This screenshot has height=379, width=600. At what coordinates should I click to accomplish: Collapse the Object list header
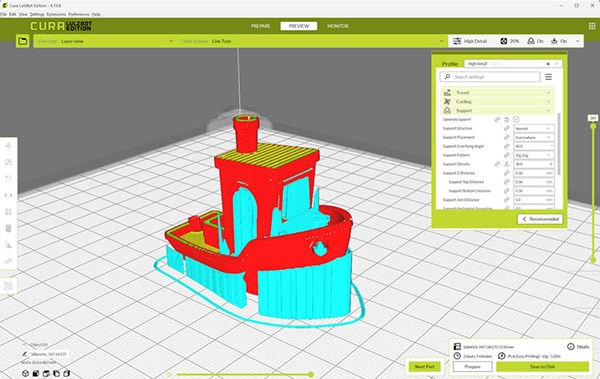[35, 345]
